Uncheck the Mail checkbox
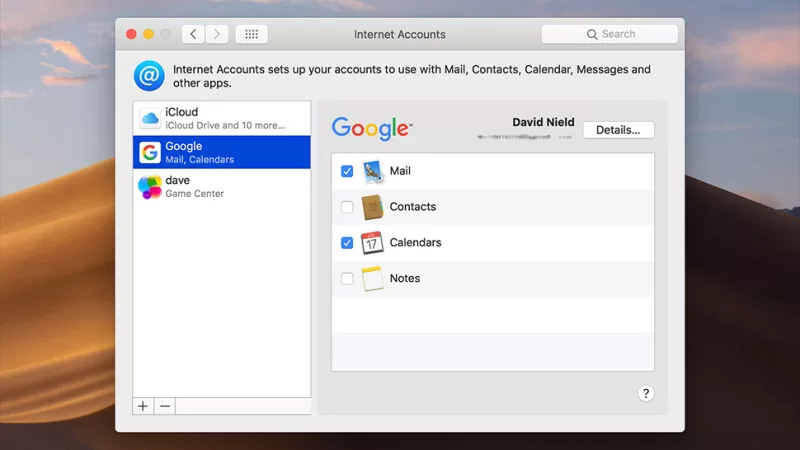The width and height of the screenshot is (800, 450). pos(347,171)
